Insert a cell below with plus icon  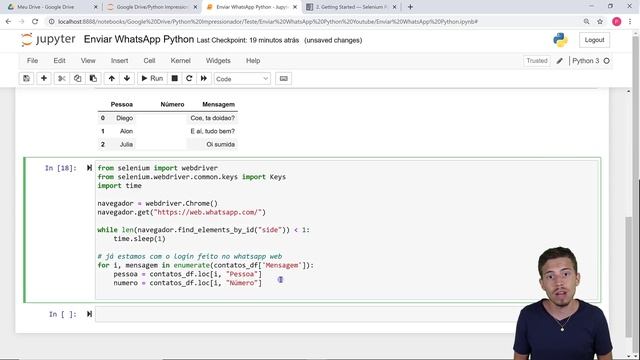(44, 78)
